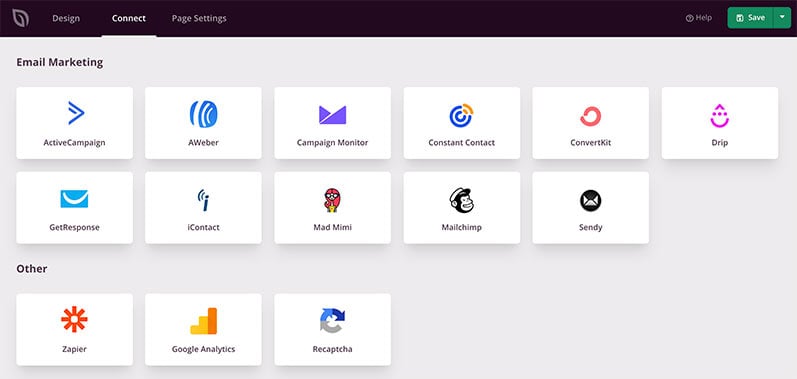Click the Drip droplet icon
This screenshot has height=379, width=797.
(719, 116)
